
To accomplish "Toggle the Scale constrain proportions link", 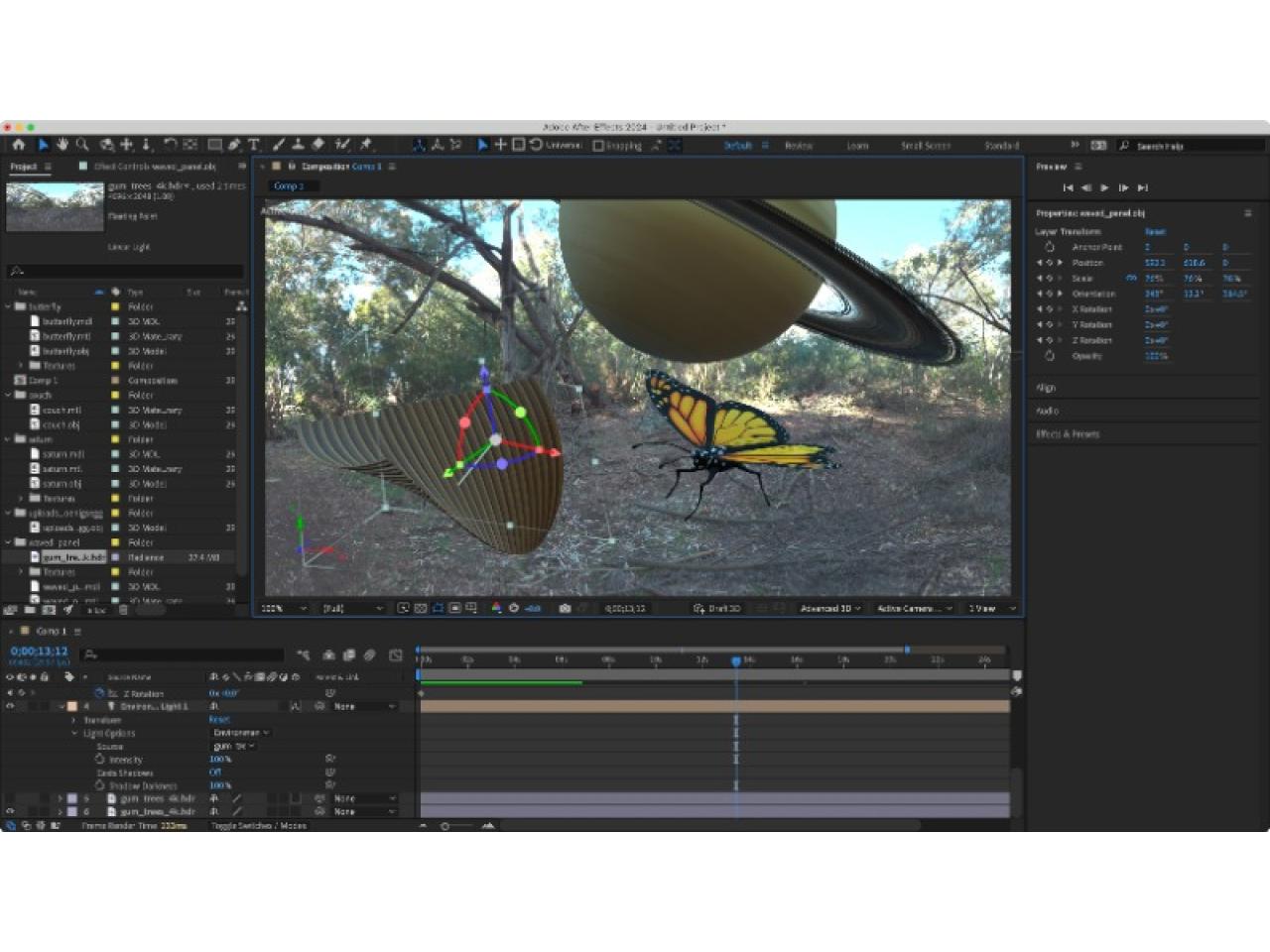I will (x=1130, y=279).
